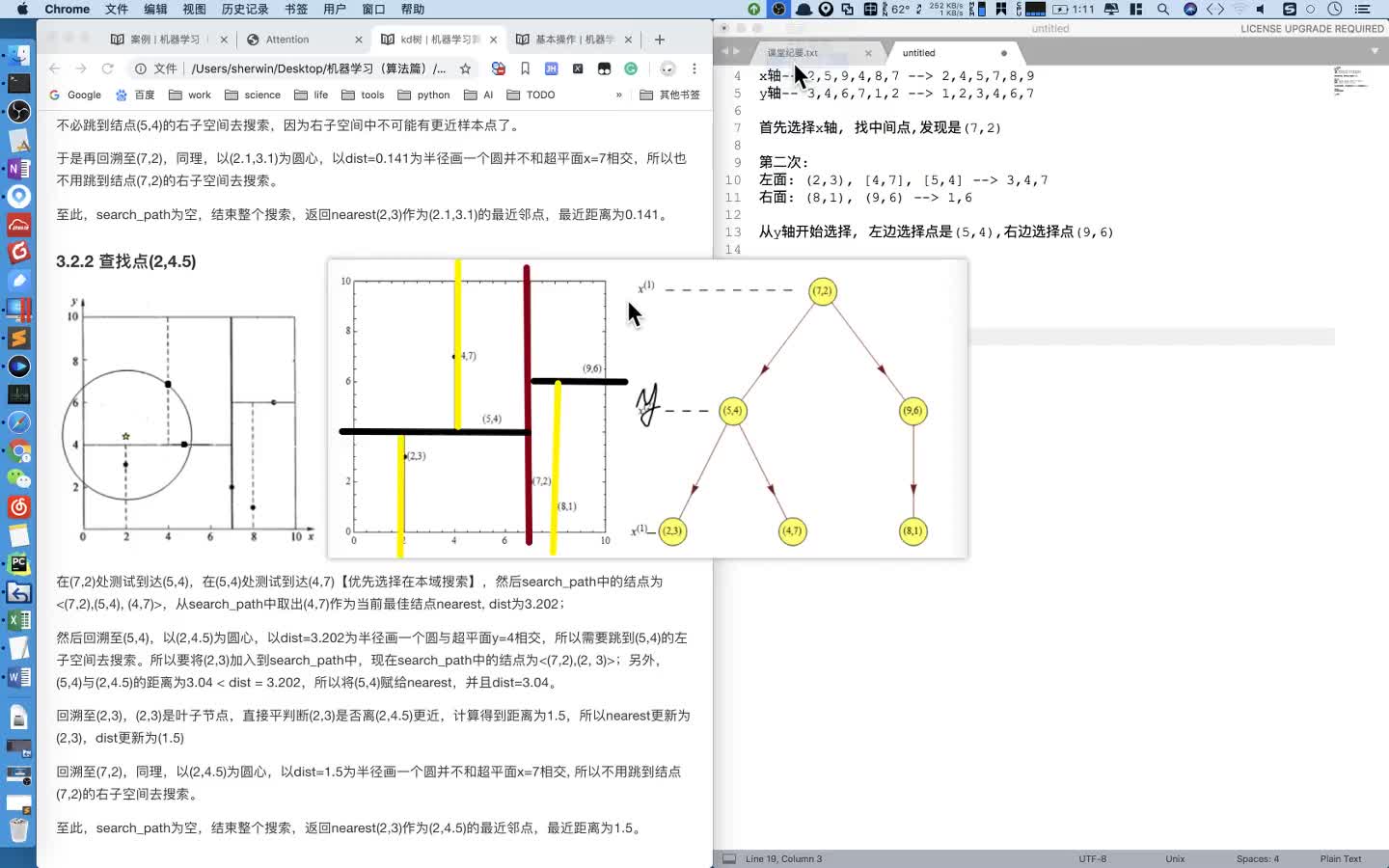The height and width of the screenshot is (868, 1389).
Task: Open Sublime tab list dropdown arrow
Action: tap(1375, 51)
